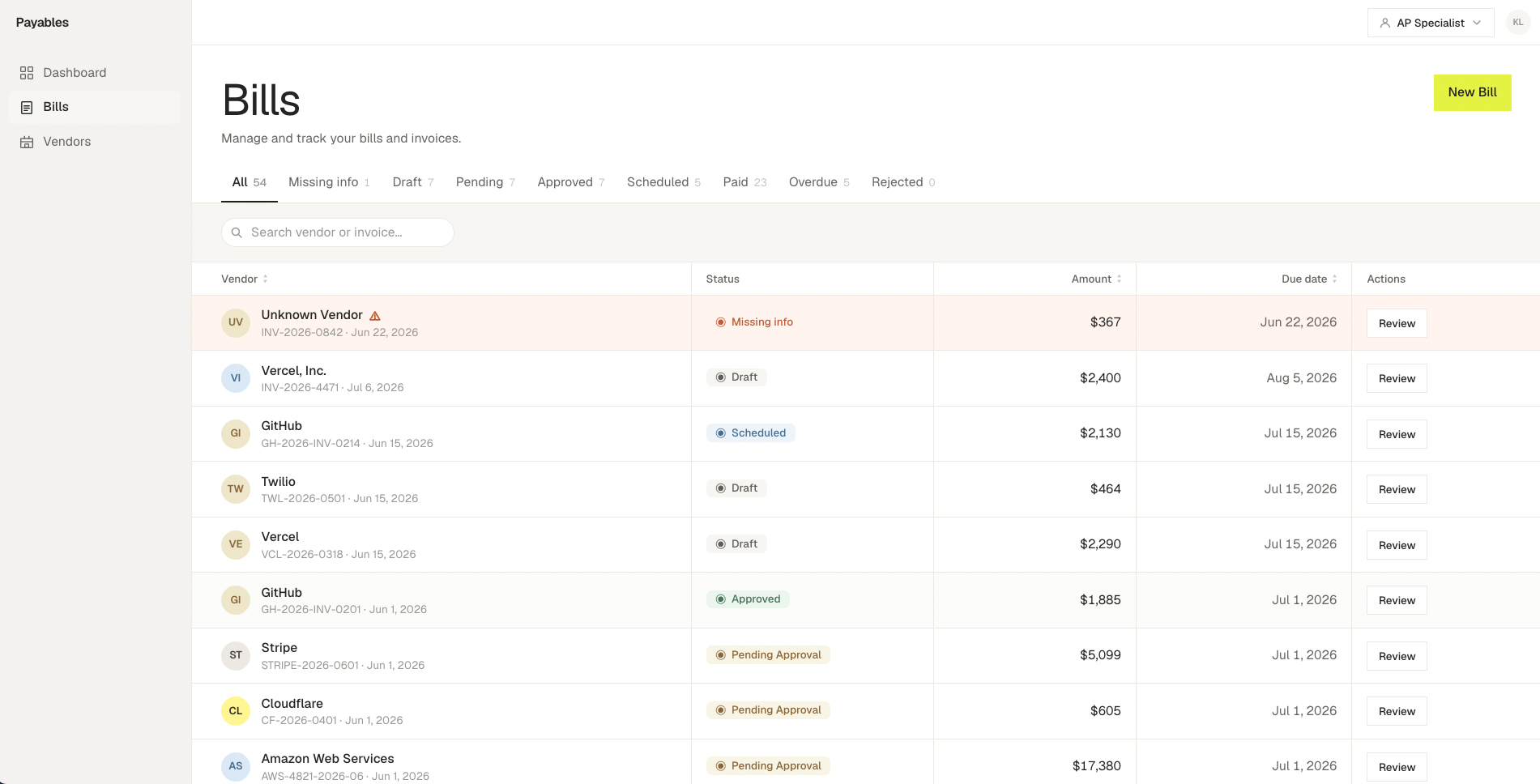This screenshot has width=1540, height=784.
Task: Click the VI avatar for Vercel, Inc.
Action: (x=236, y=378)
